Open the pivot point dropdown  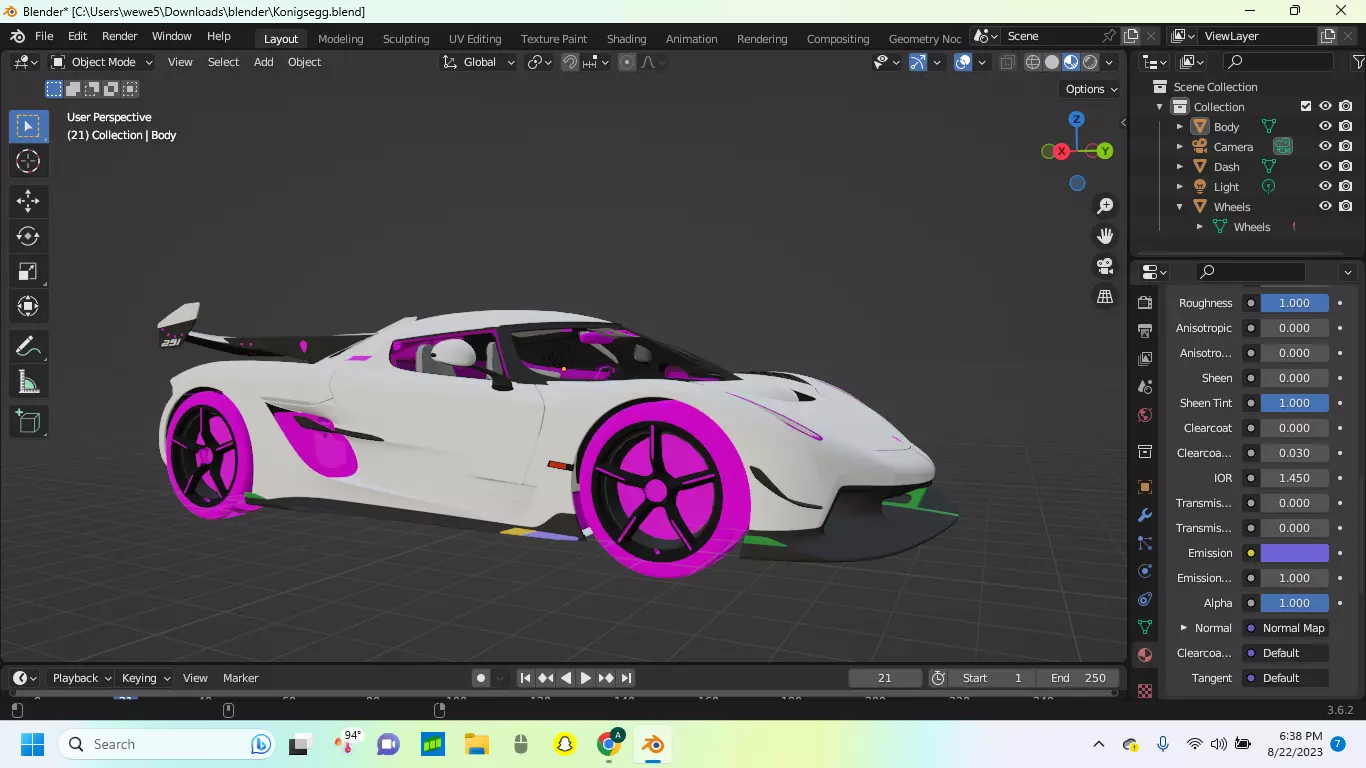point(540,62)
